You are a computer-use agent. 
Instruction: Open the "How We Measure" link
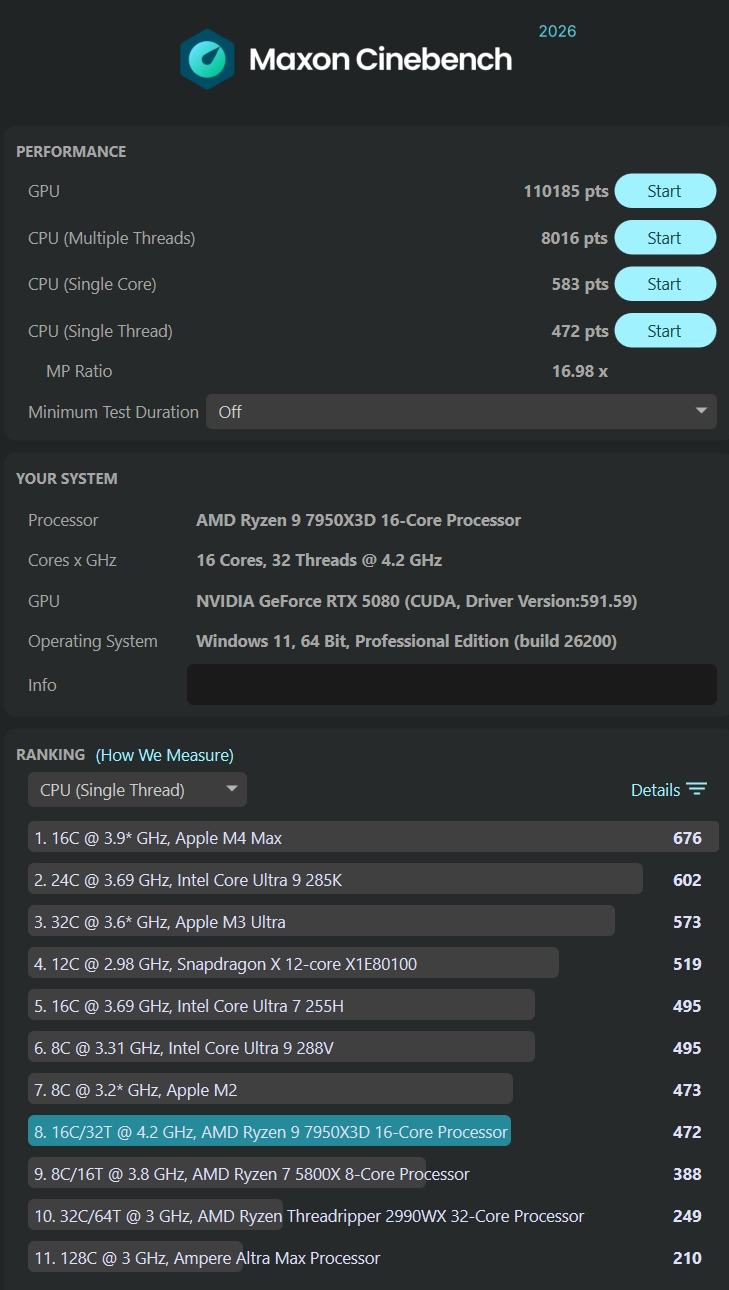point(163,754)
